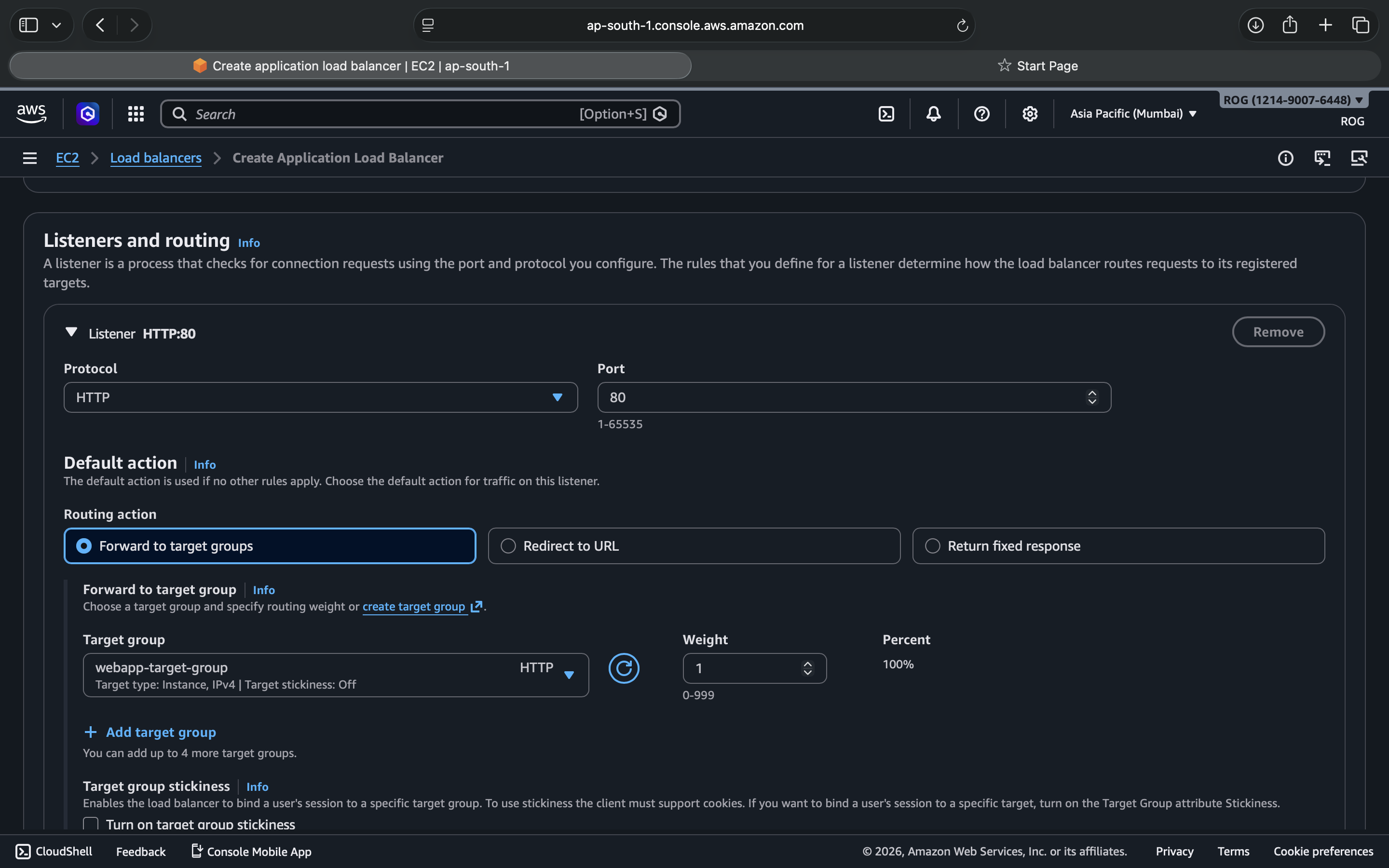
Task: Remove the HTTP:80 listener
Action: pos(1278,332)
